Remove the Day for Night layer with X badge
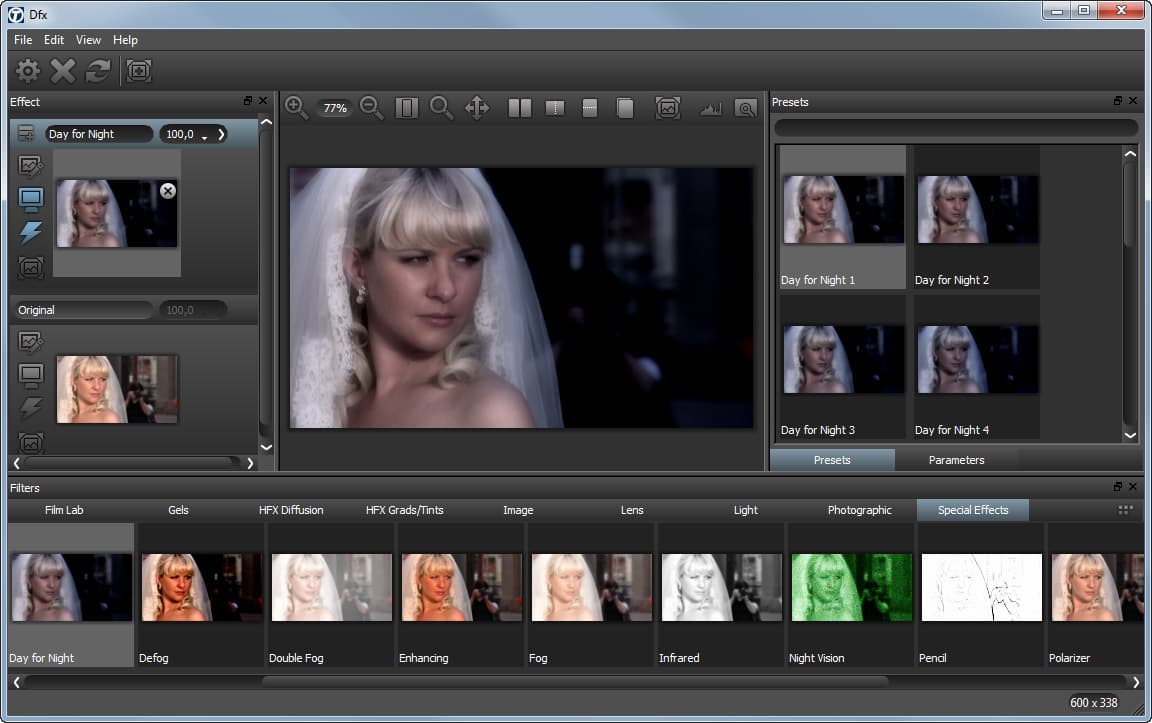Viewport: 1152px width, 723px height. [168, 191]
